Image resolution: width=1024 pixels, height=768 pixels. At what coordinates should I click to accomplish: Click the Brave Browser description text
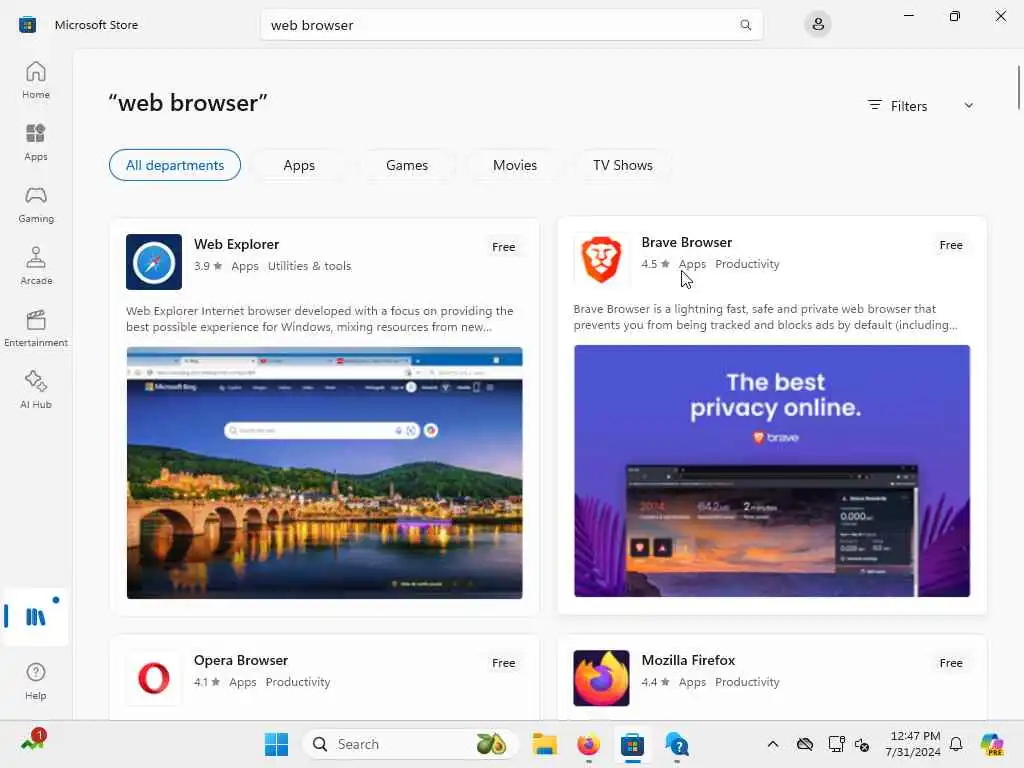pyautogui.click(x=765, y=317)
